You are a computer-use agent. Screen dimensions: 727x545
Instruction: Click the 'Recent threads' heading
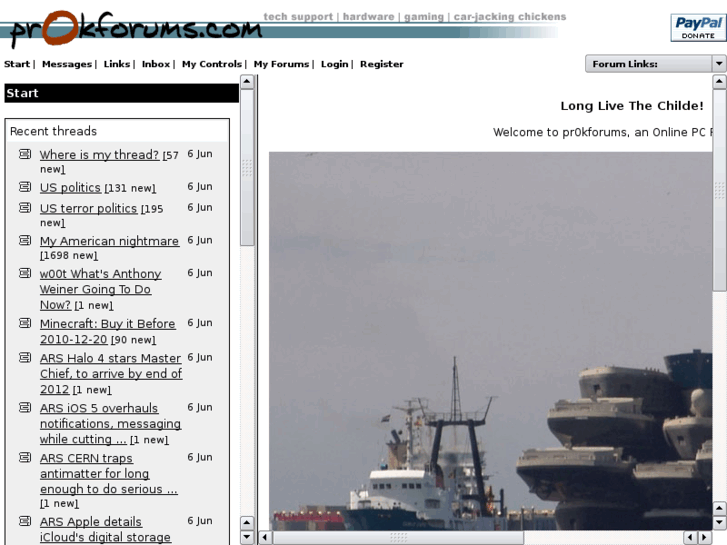53,131
